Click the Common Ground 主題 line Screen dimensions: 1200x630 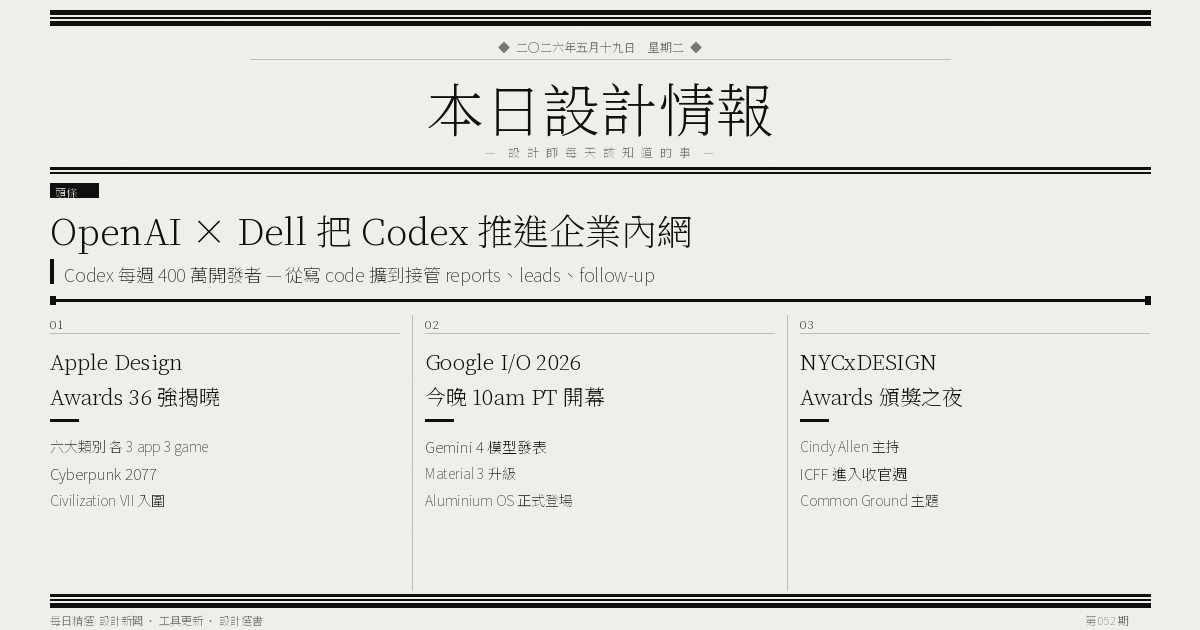click(869, 501)
